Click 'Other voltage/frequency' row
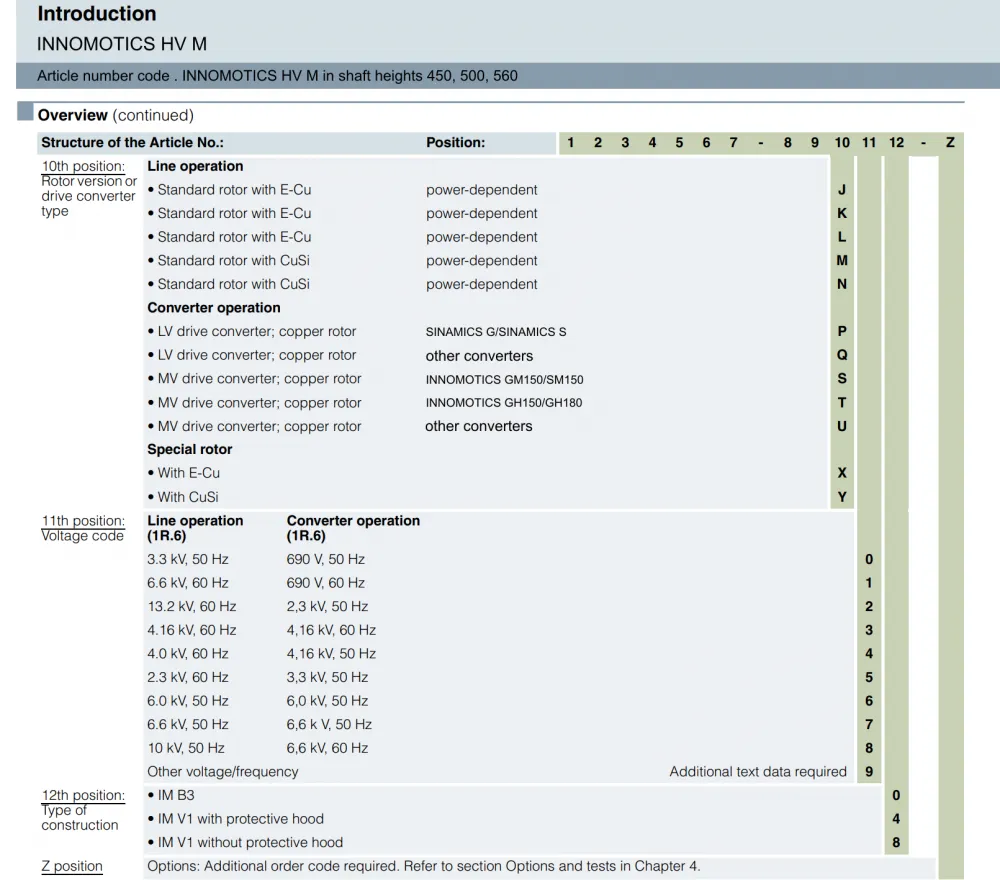1000x880 pixels. tap(223, 772)
